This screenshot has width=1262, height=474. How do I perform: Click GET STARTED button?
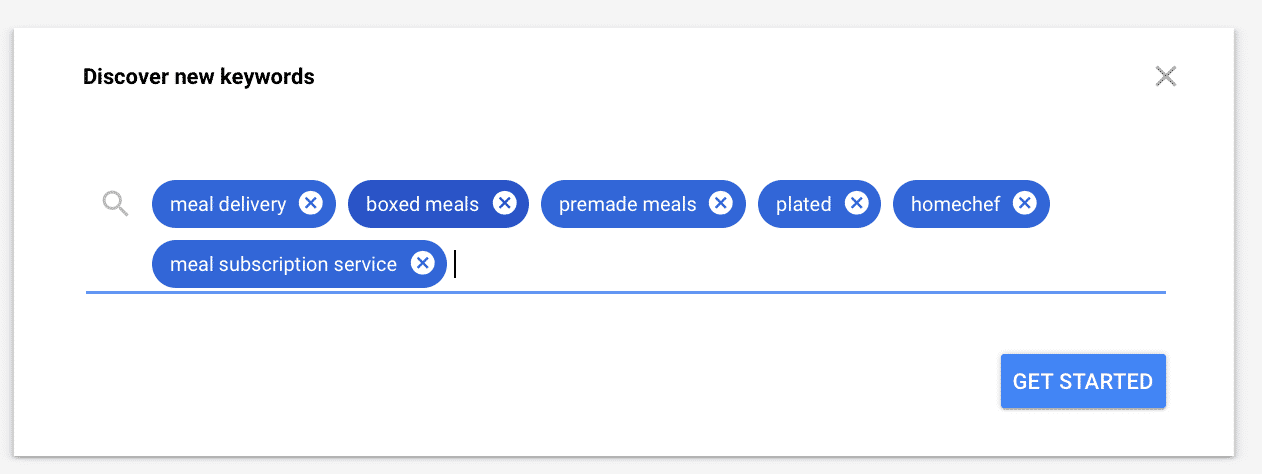tap(1083, 381)
